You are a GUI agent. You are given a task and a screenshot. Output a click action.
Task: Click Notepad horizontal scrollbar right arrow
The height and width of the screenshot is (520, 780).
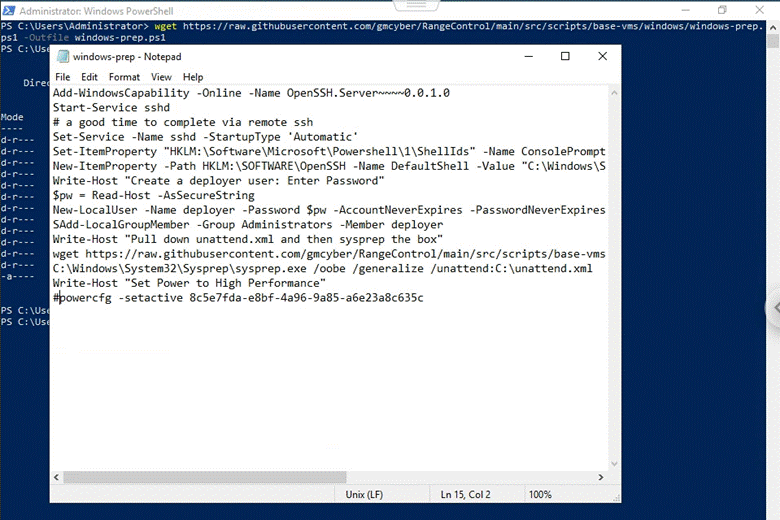click(601, 477)
